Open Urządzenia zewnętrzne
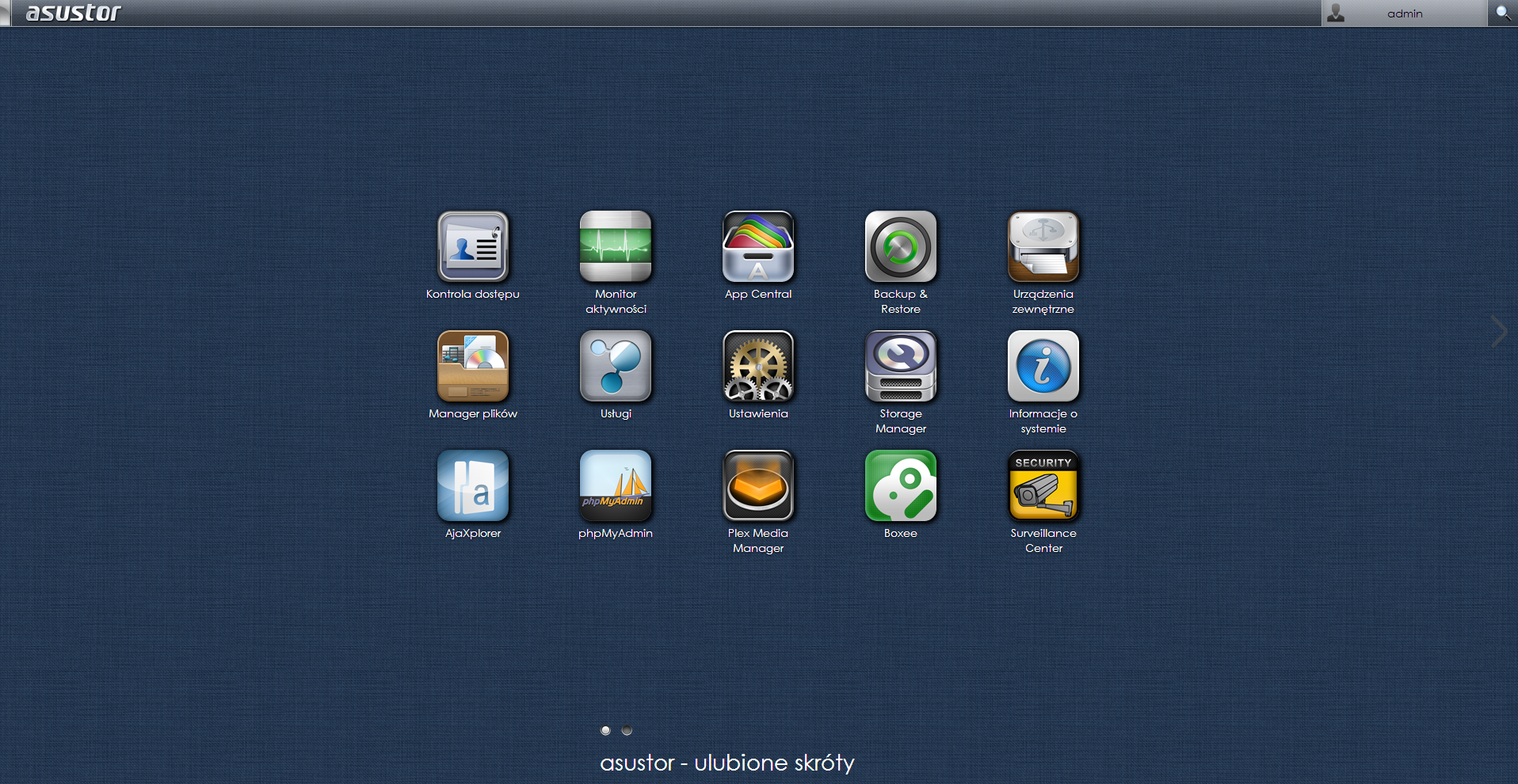1518x784 pixels. [x=1043, y=246]
